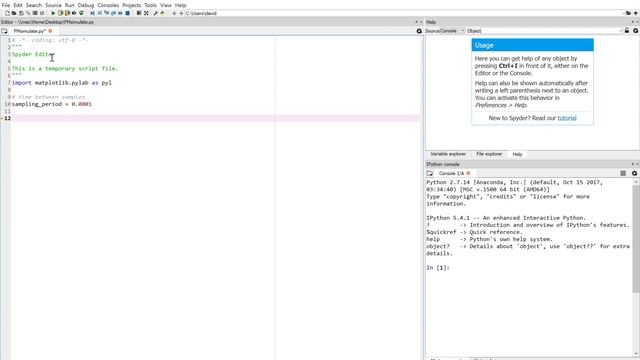Browse for a working directory
Image resolution: width=640 pixels, height=360 pixels.
coord(628,13)
